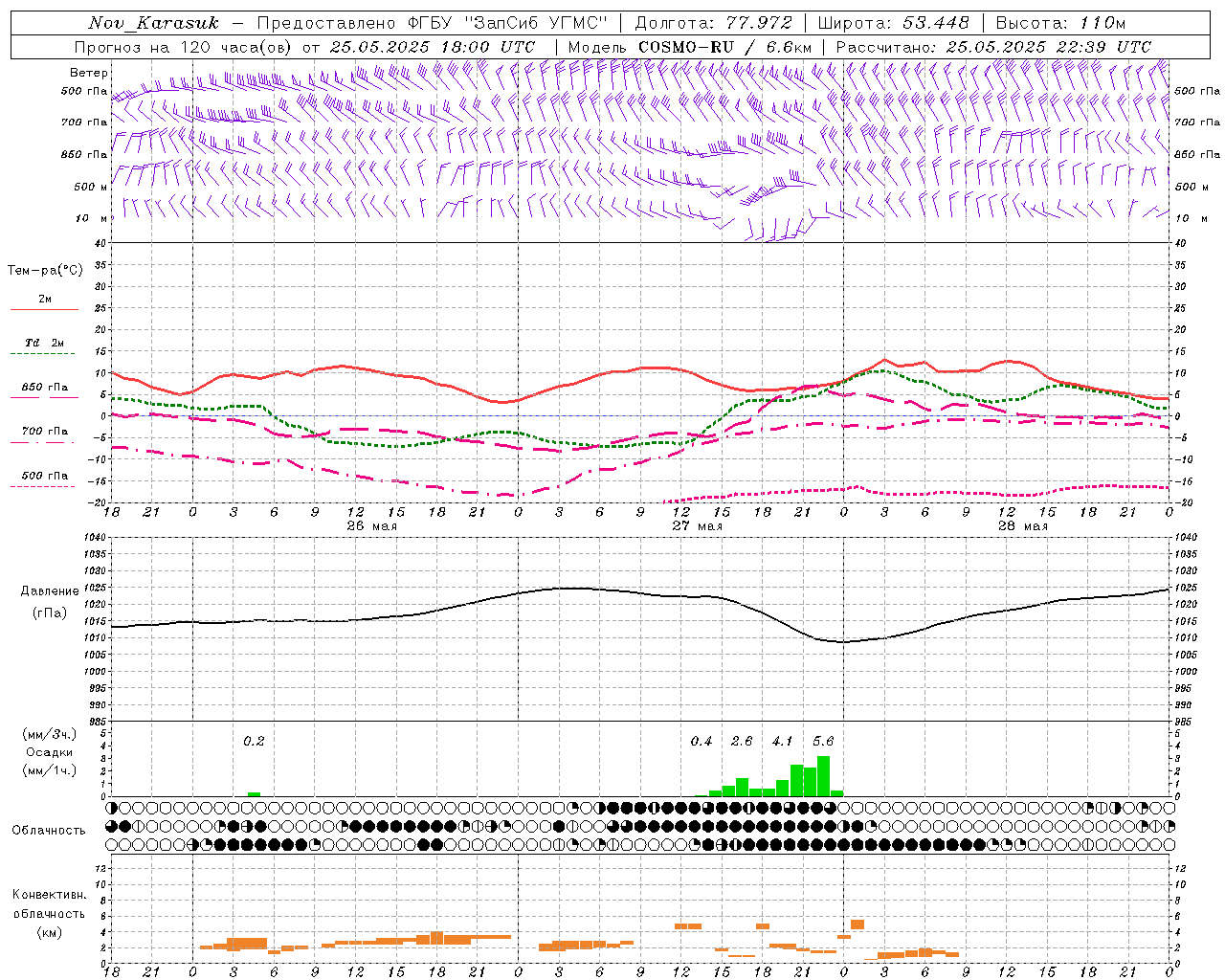Click the '0.4' three-hour precipitation value
Image resolution: width=1225 pixels, height=980 pixels.
click(702, 742)
